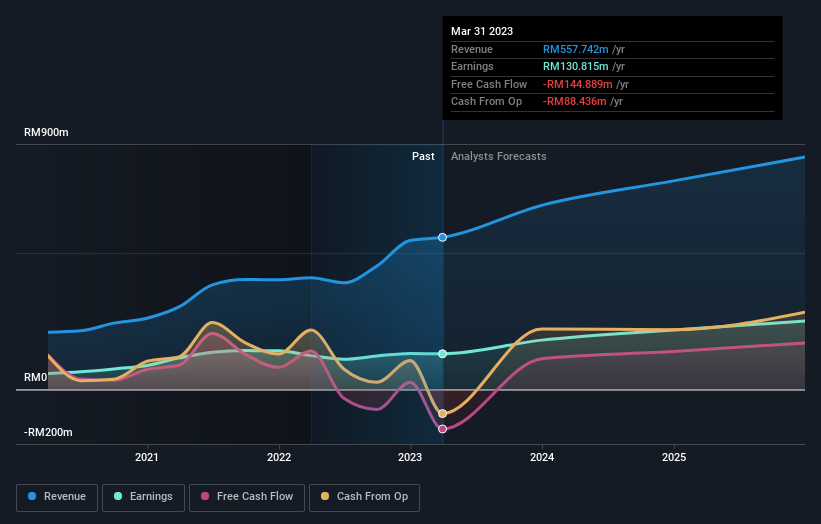Click the -RM88.436m cash from op value
This screenshot has width=821, height=524.
[574, 102]
